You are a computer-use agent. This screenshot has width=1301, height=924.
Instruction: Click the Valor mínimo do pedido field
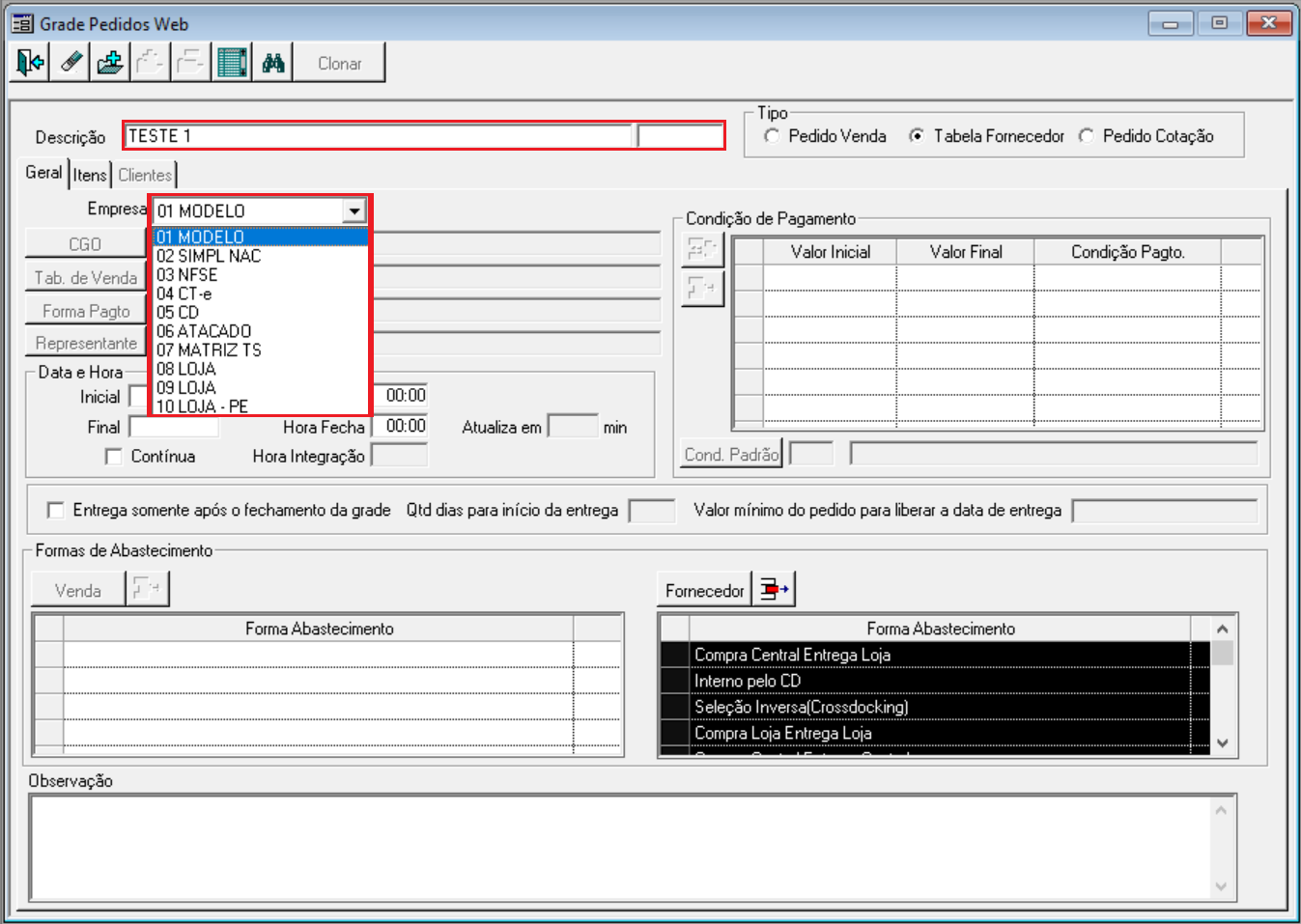tap(1165, 511)
